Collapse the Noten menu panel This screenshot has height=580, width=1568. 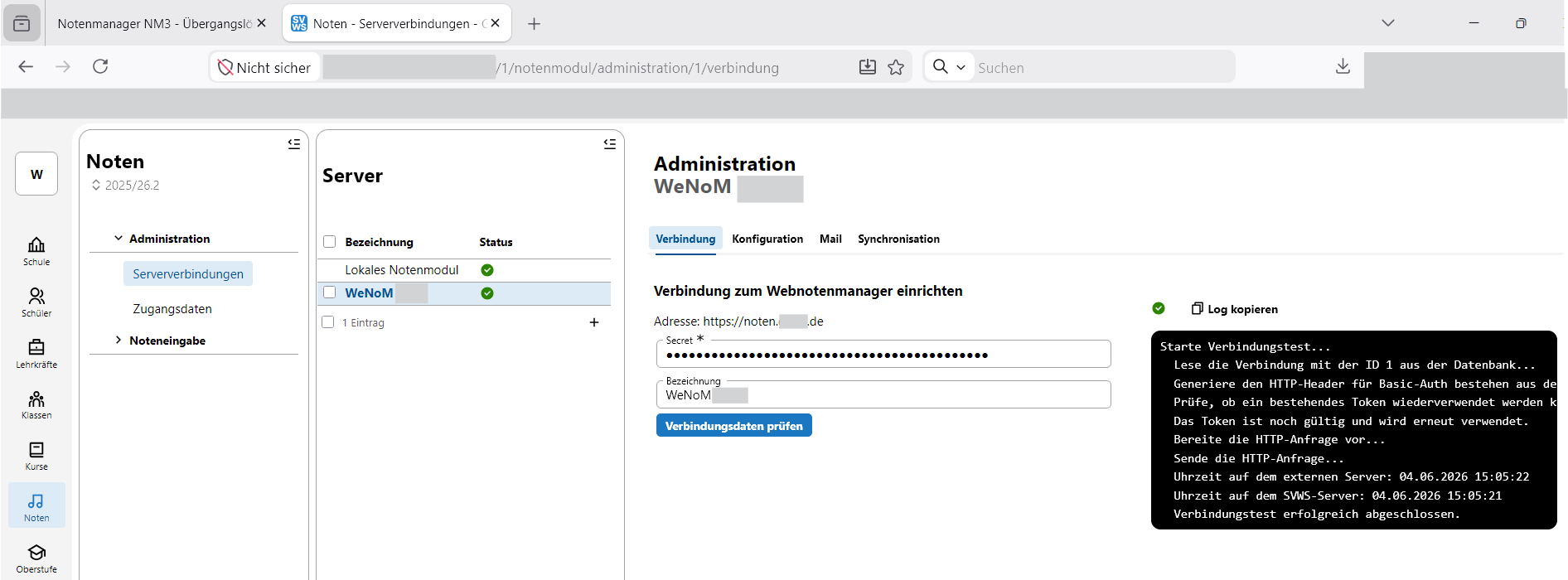(x=294, y=143)
